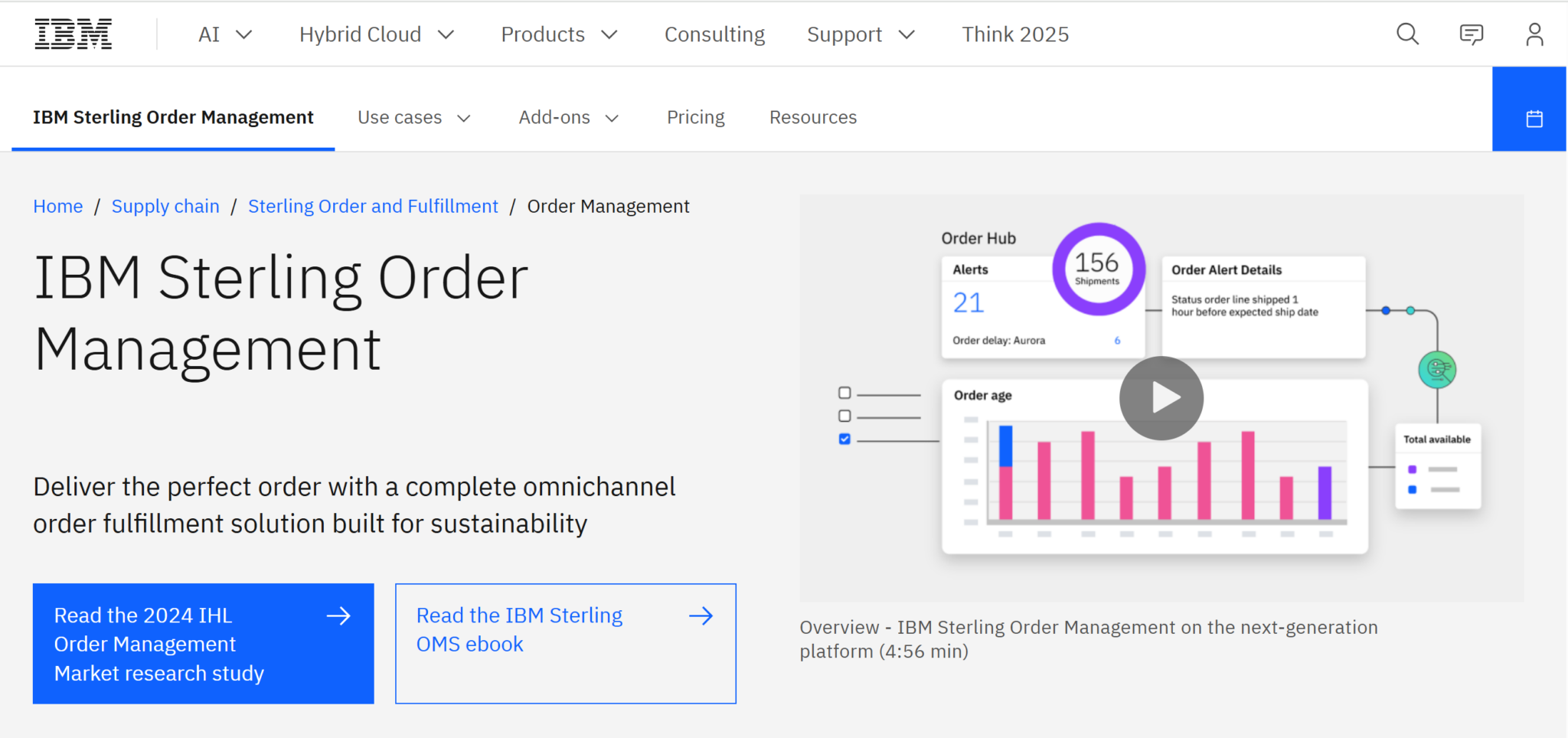Click the IBM logo
This screenshot has height=738, width=1568.
pos(73,33)
